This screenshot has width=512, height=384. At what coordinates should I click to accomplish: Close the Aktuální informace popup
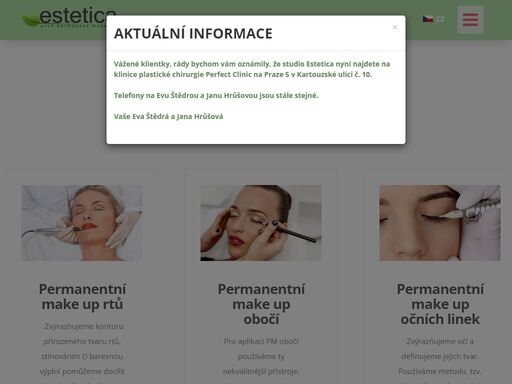[x=395, y=27]
